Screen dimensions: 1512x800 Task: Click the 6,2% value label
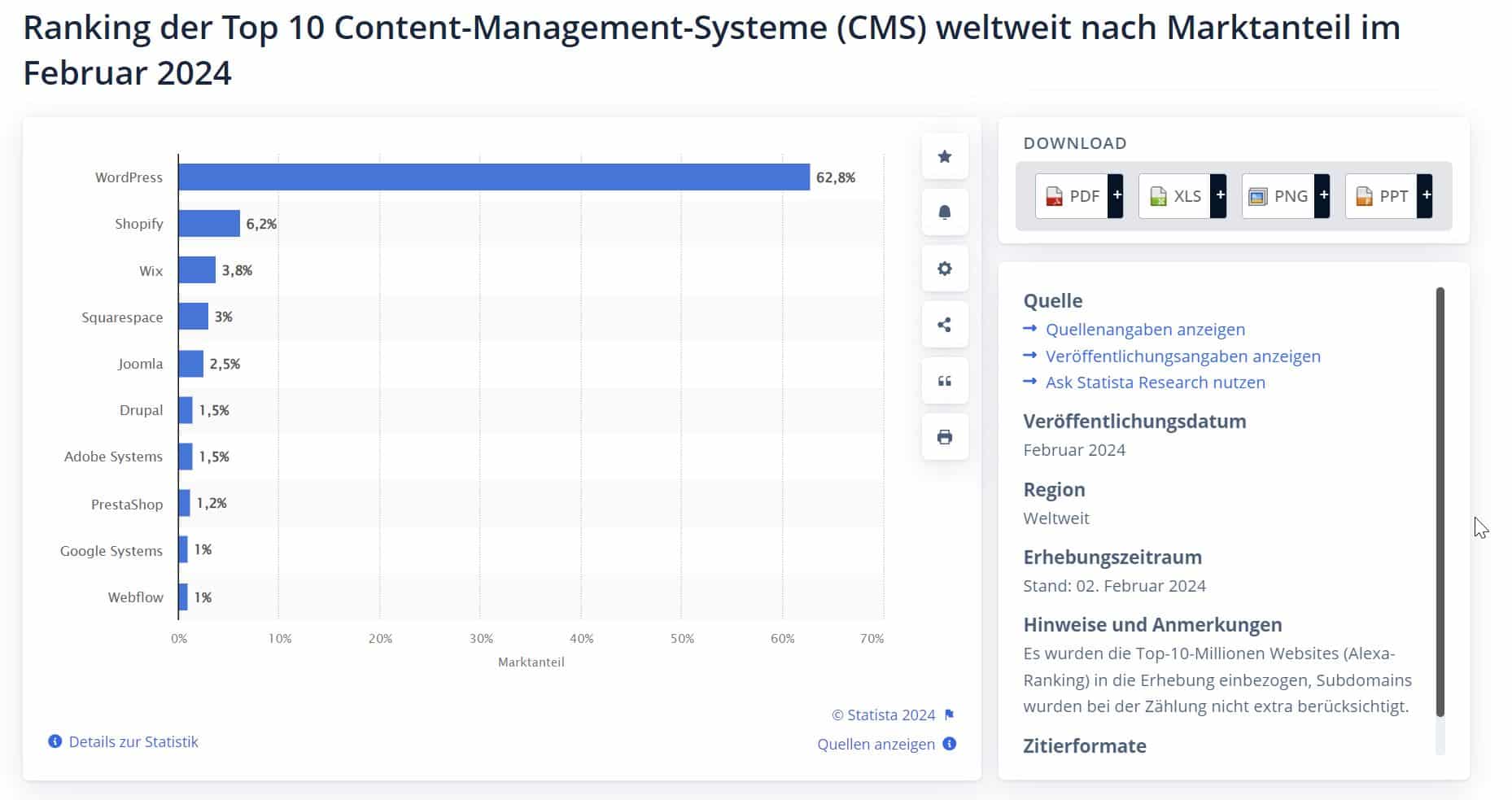point(261,224)
